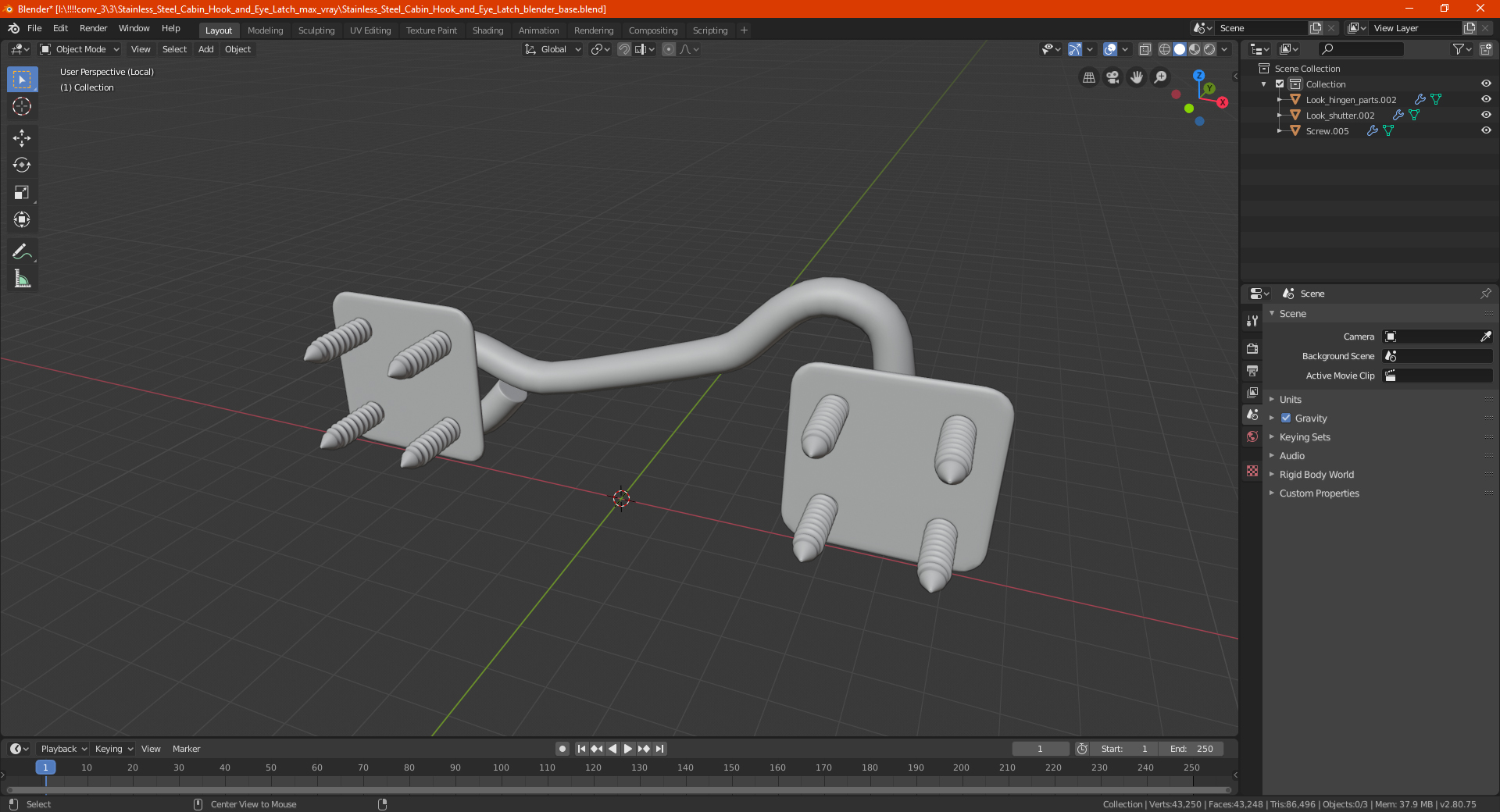Select the Transform tool
Viewport: 1500px width, 812px height.
pos(22,219)
